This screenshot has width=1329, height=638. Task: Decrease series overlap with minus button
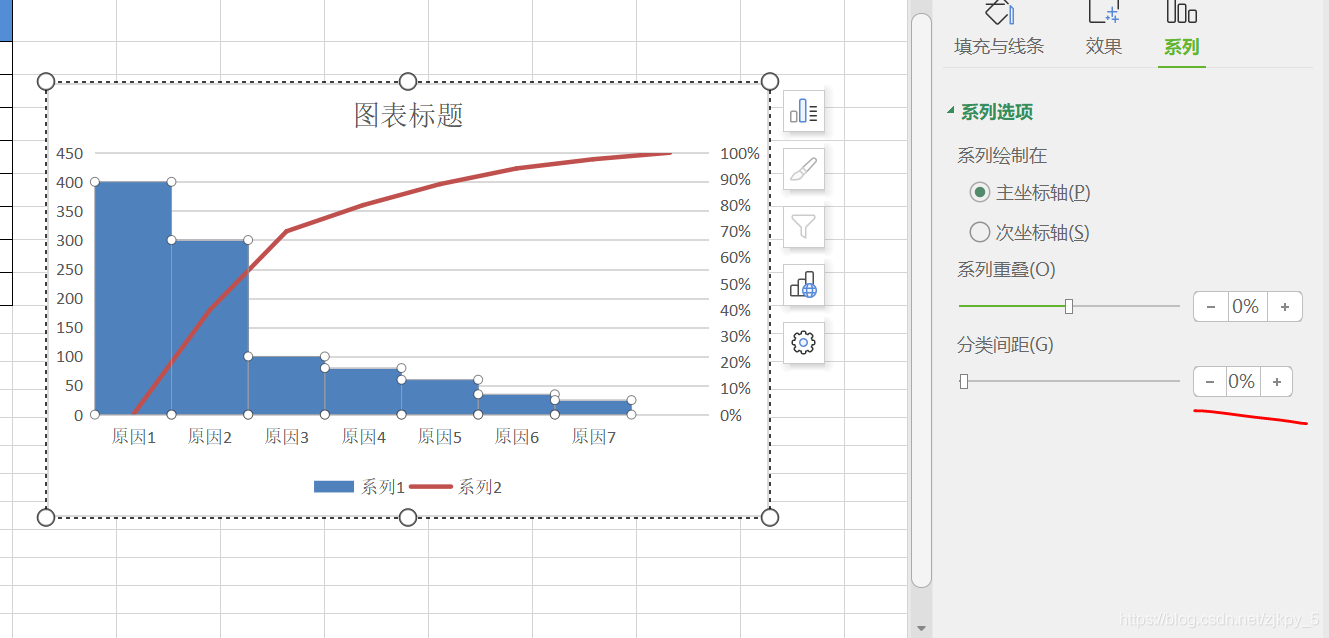coord(1211,307)
